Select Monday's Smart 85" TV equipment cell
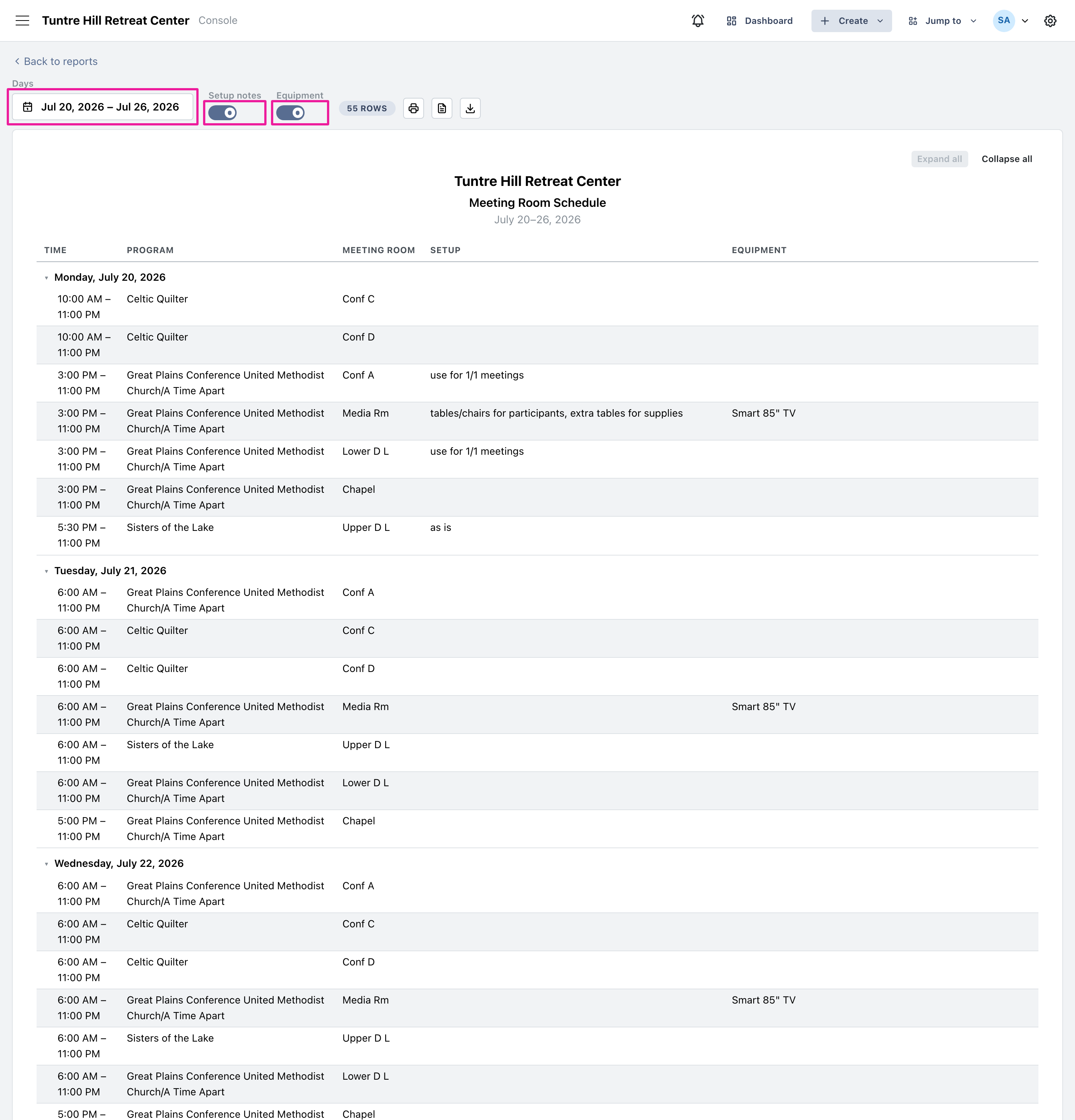Screen dimensions: 1075x1120 coord(764,413)
